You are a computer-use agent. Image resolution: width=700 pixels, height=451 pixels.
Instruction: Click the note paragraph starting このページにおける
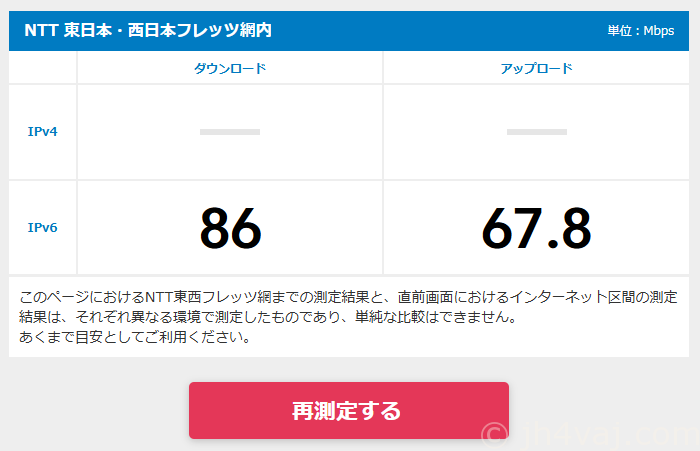pos(348,317)
